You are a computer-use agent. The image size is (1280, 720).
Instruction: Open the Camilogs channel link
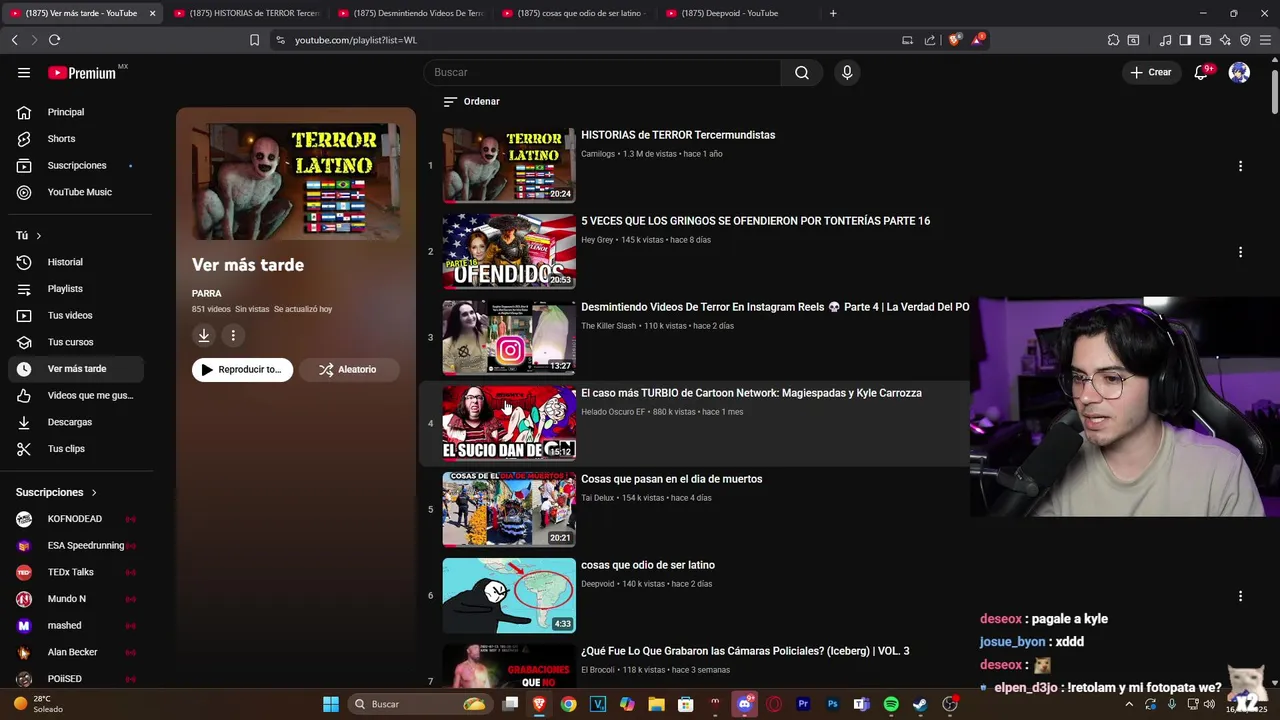[x=597, y=154]
